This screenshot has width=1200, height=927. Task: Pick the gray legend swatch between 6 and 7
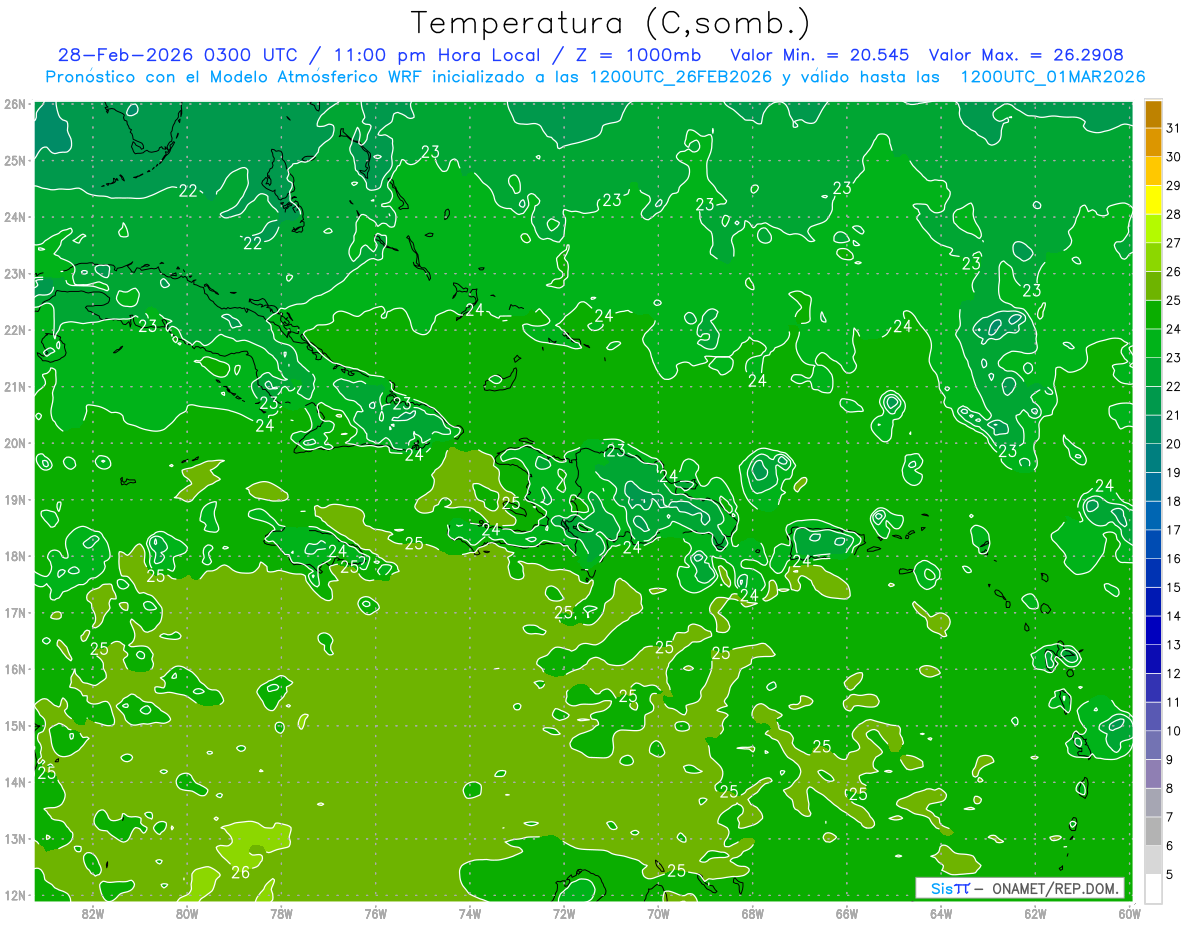pos(1153,832)
